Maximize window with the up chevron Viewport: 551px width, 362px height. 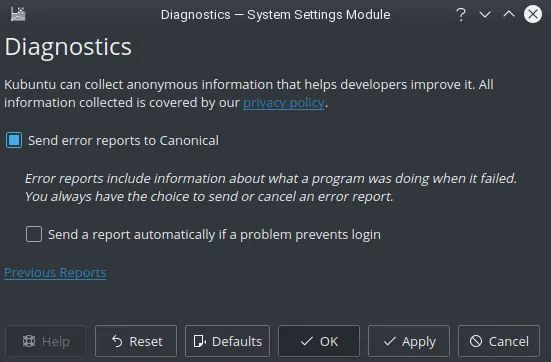(509, 14)
